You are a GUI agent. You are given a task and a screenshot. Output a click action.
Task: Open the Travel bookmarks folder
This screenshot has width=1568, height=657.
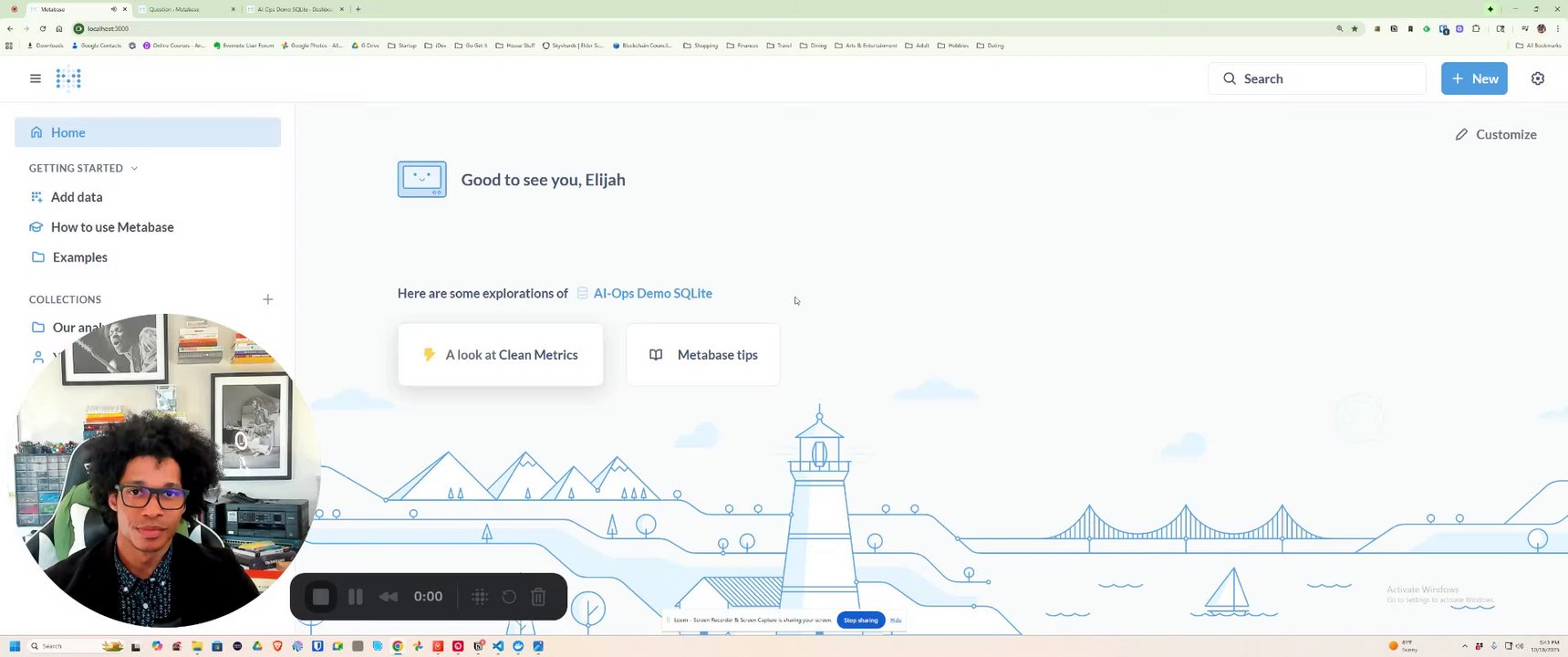(780, 46)
